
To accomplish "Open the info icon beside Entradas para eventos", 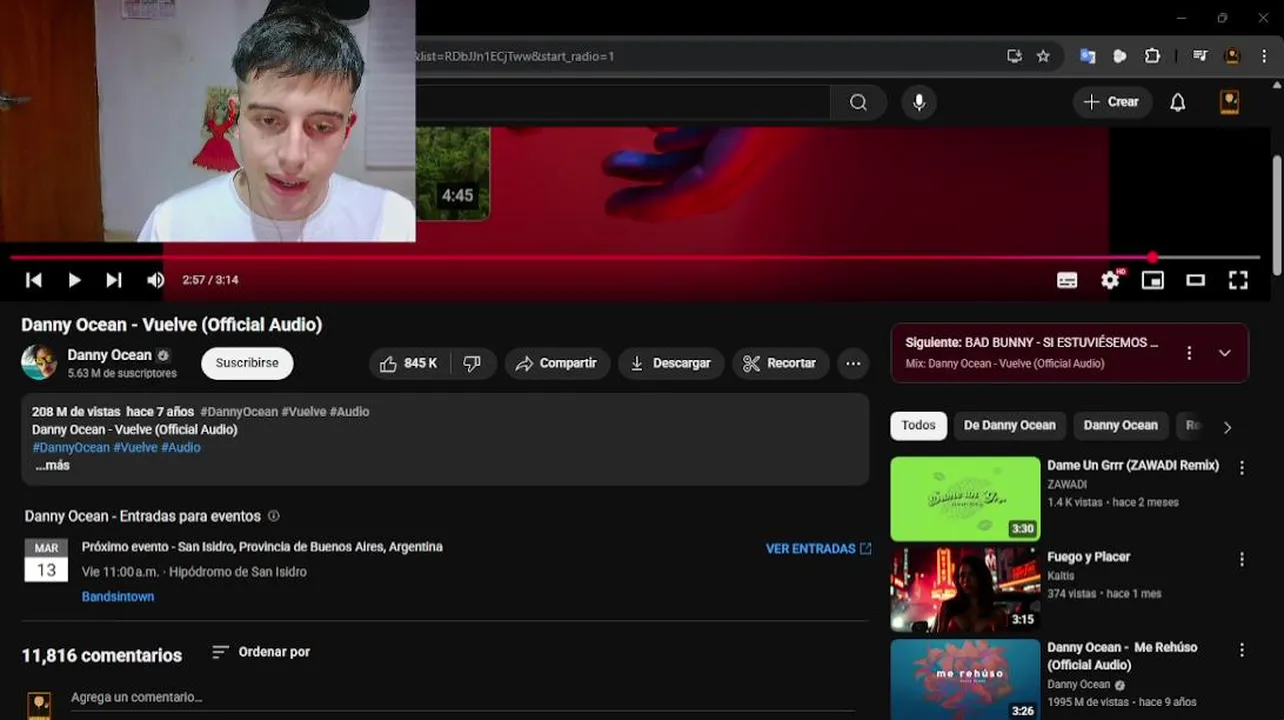I will click(x=274, y=516).
